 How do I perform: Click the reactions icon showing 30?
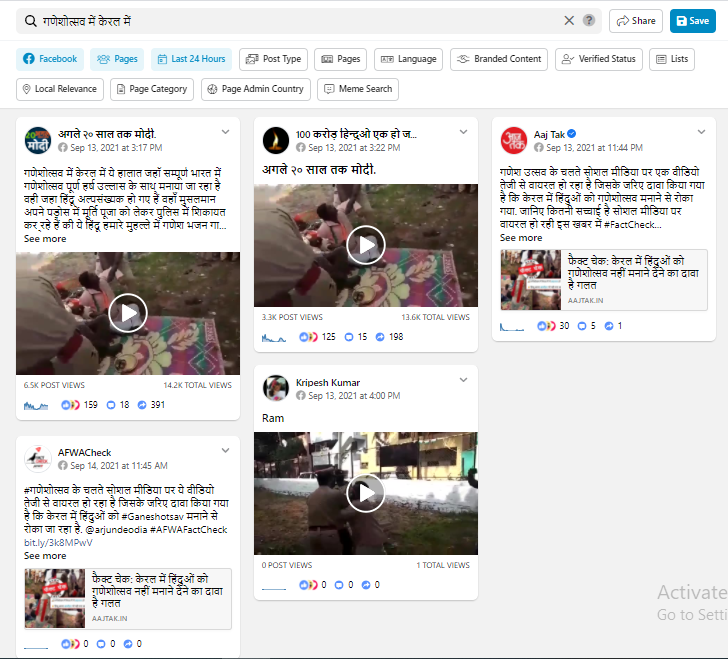pos(546,326)
